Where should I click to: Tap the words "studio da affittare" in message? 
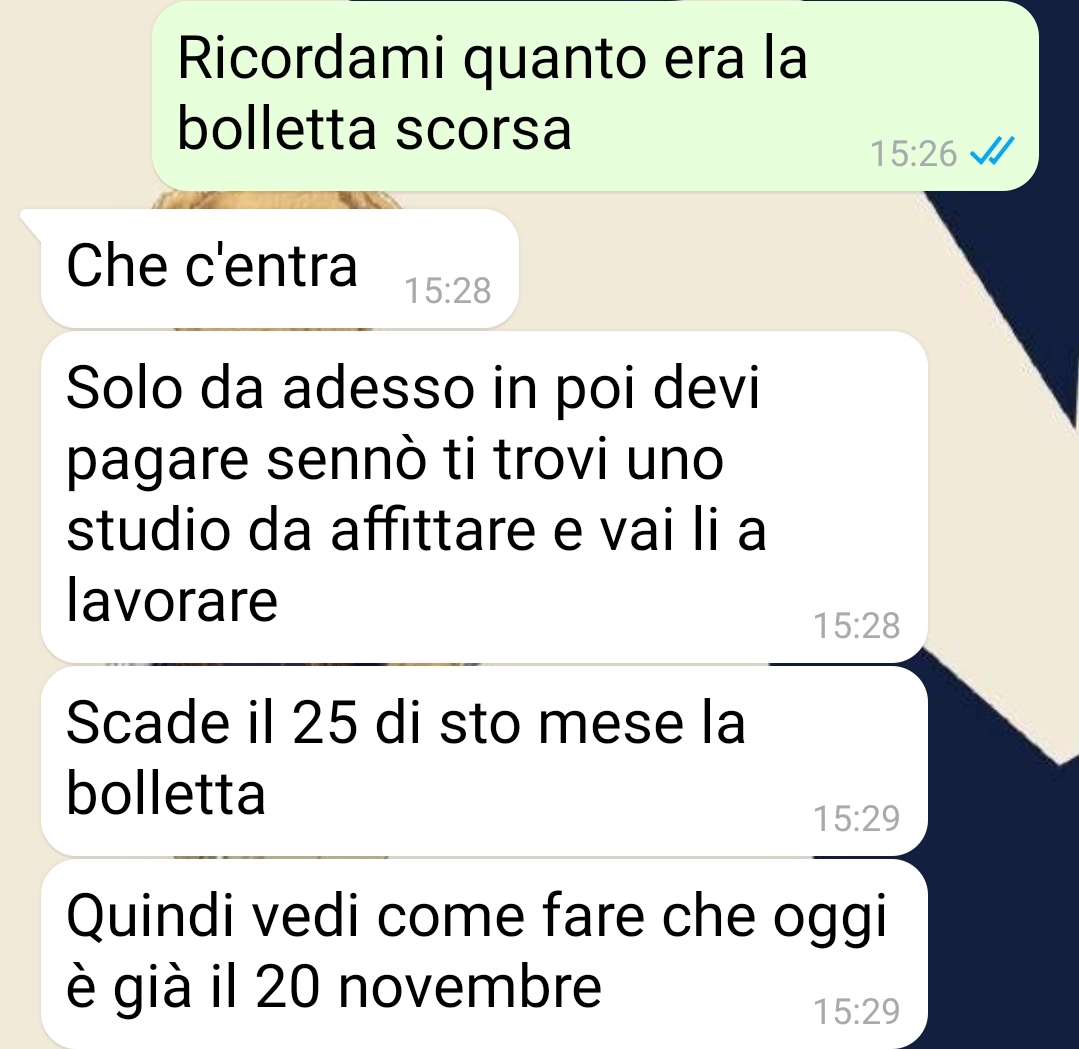[x=302, y=529]
